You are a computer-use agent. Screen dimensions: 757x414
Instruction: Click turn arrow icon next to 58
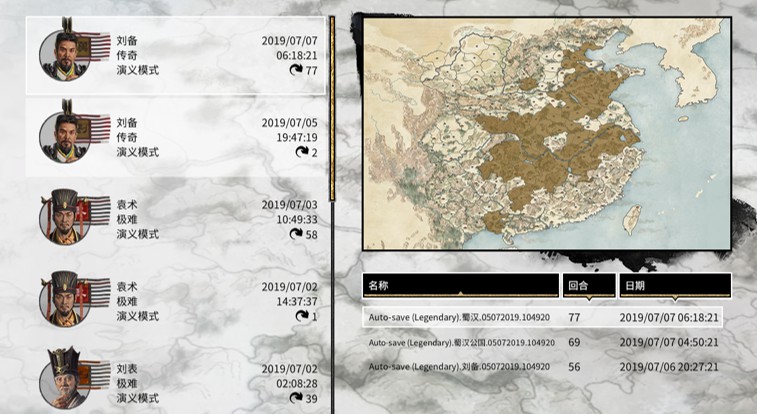[296, 235]
